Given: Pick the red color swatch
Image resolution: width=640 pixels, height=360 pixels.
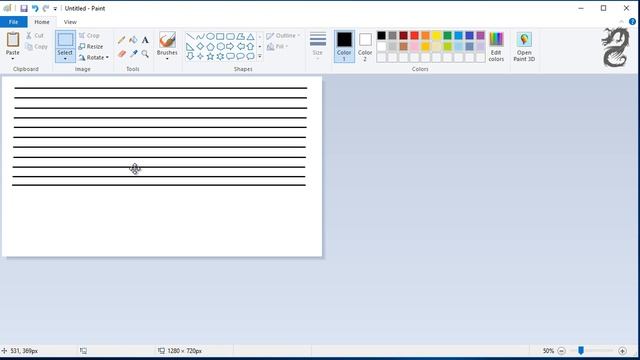Looking at the screenshot, I should tap(414, 36).
